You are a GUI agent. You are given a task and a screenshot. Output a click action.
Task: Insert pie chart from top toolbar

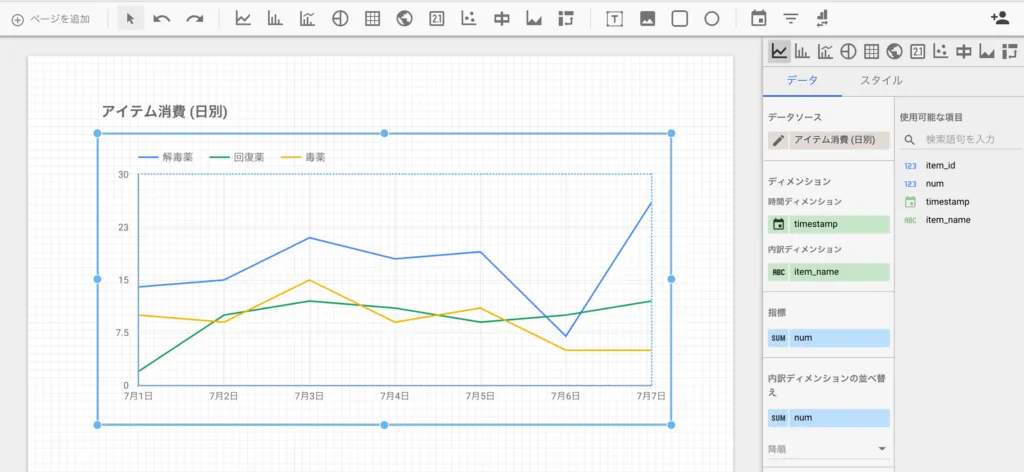click(340, 19)
